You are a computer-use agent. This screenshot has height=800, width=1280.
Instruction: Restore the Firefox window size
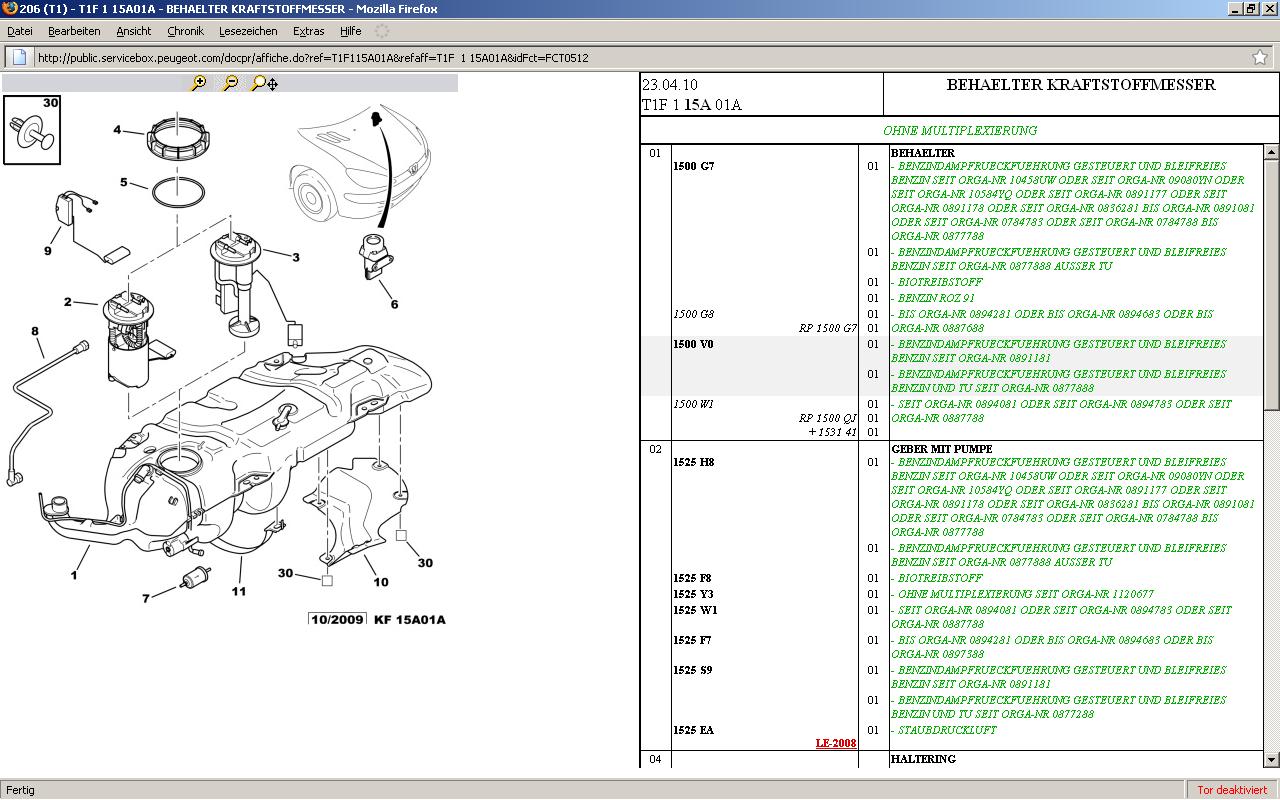tap(1250, 8)
